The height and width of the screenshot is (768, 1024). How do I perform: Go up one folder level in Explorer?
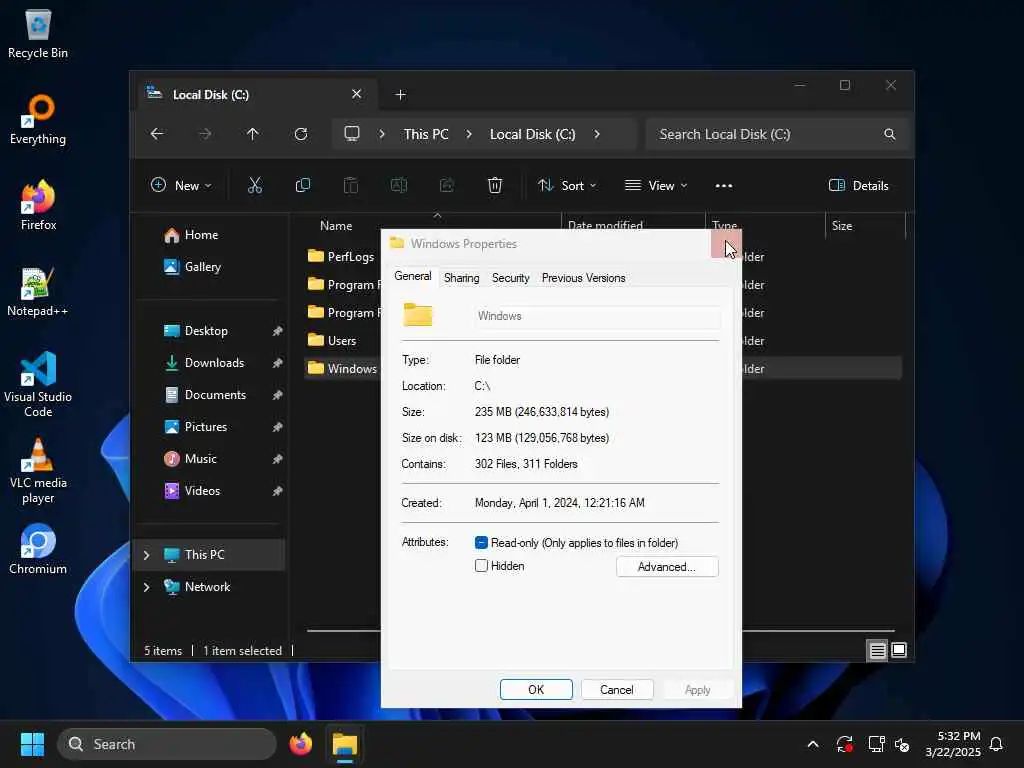coord(253,134)
